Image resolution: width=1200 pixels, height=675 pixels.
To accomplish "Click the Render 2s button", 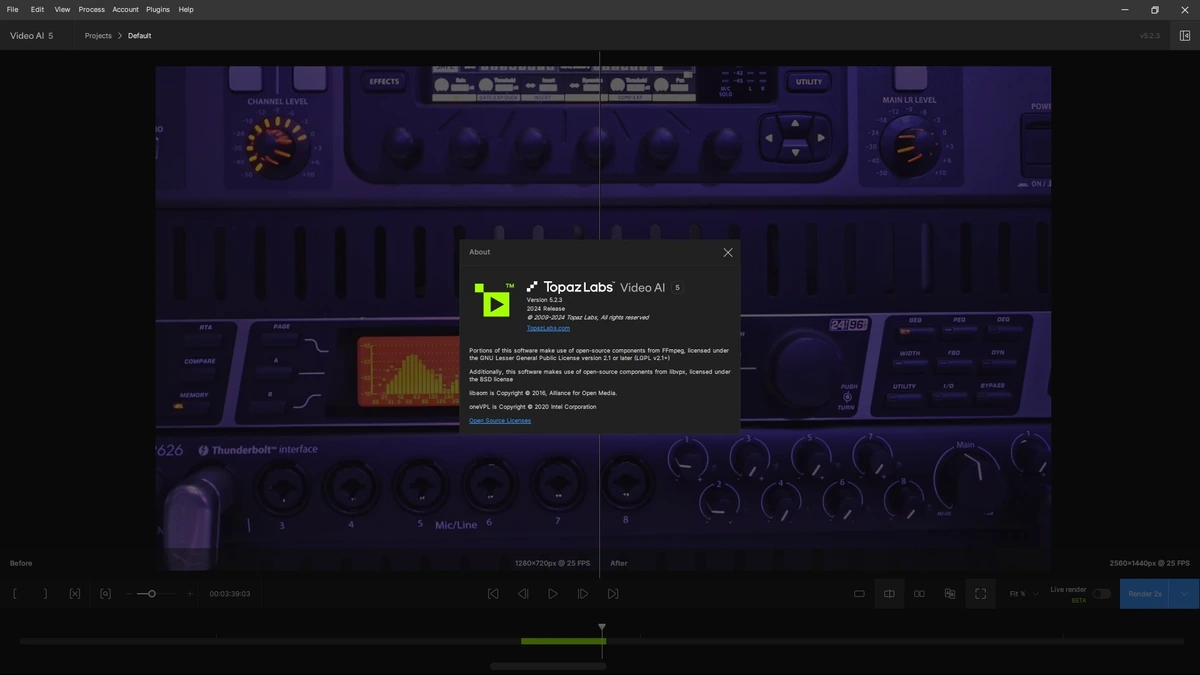I will pyautogui.click(x=1145, y=594).
